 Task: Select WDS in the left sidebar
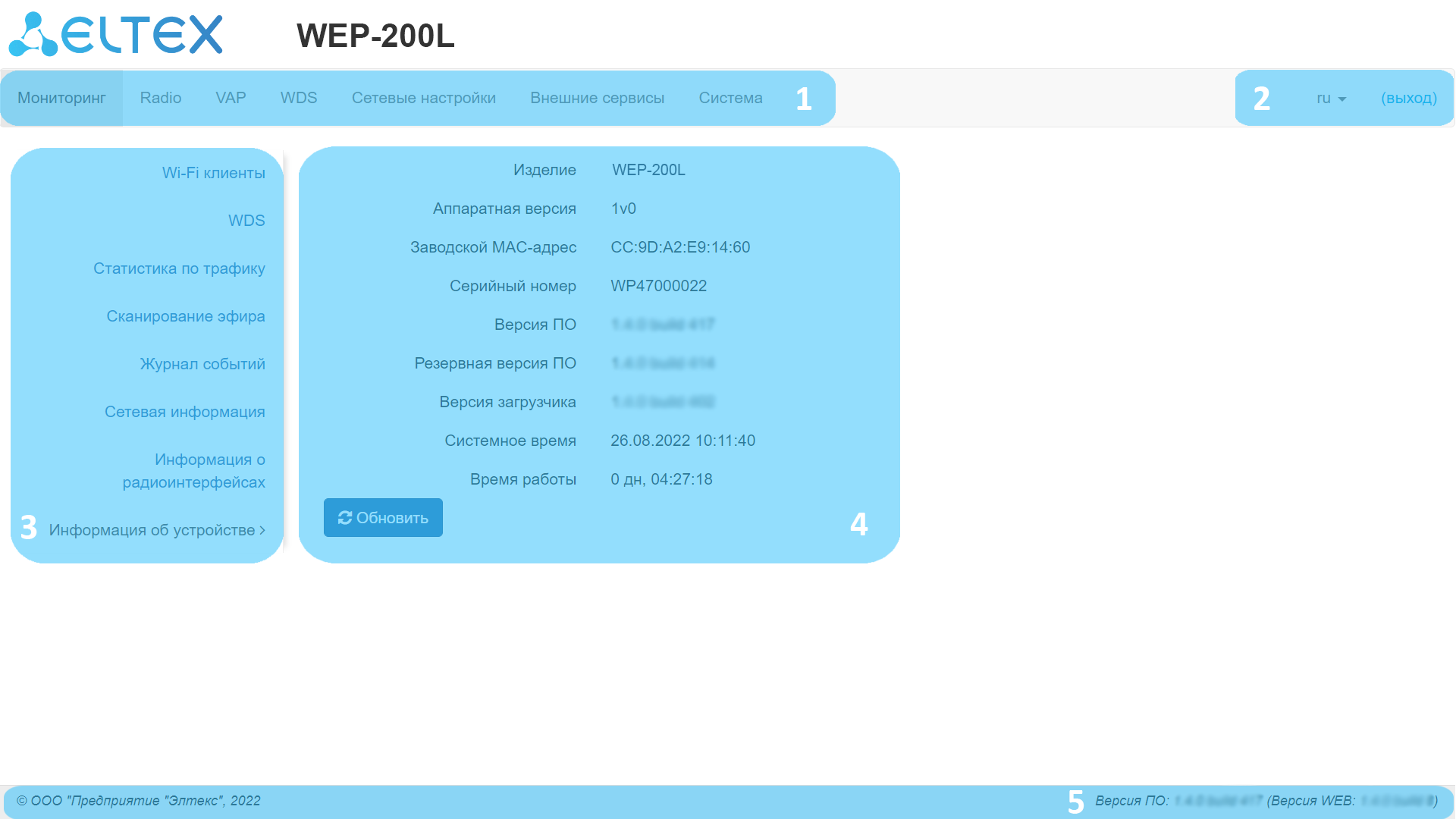coord(246,221)
